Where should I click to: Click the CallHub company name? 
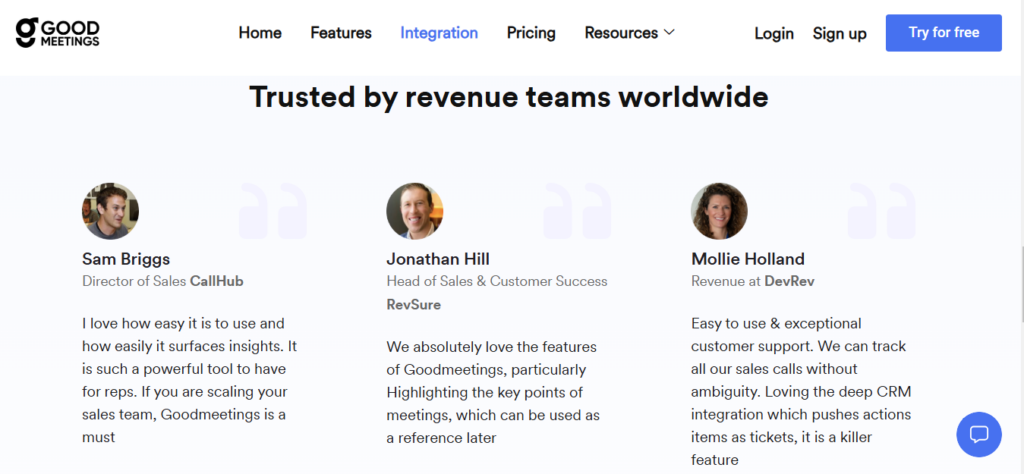[x=217, y=281]
